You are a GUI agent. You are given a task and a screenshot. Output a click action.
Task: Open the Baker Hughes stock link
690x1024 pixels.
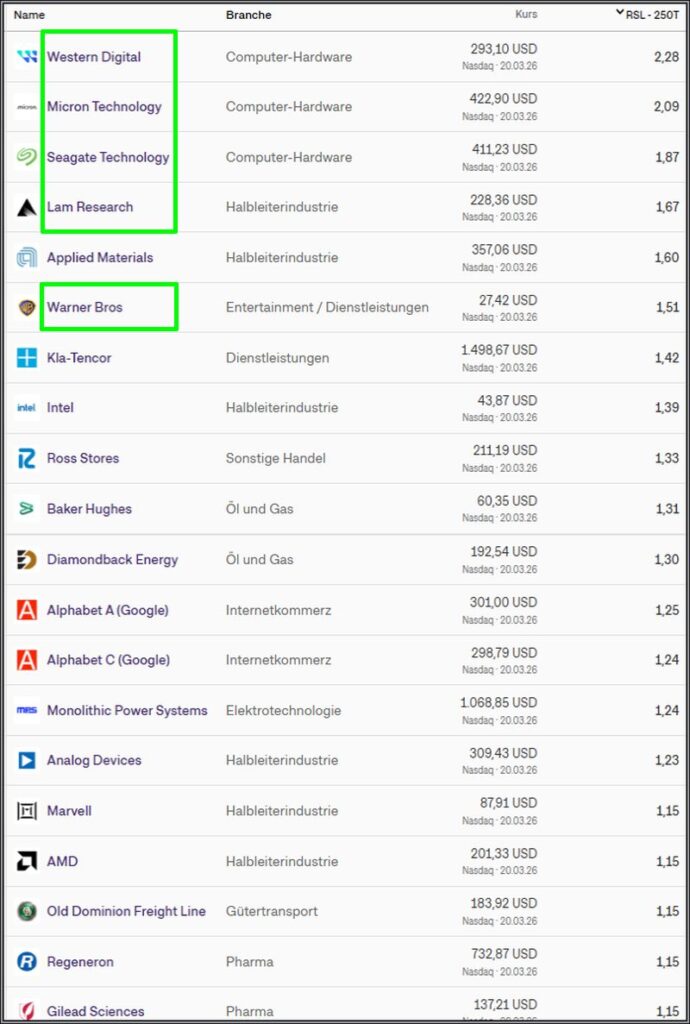[89, 509]
